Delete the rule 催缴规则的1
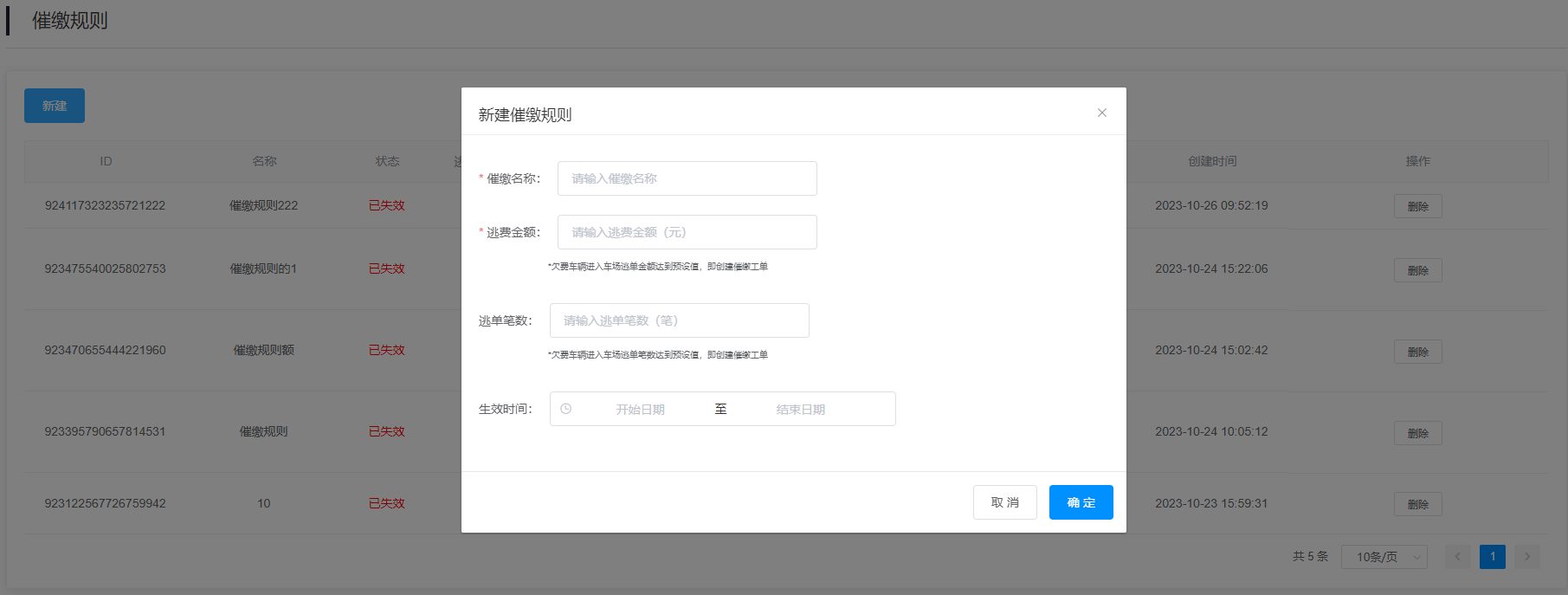This screenshot has height=595, width=1568. pos(1417,270)
